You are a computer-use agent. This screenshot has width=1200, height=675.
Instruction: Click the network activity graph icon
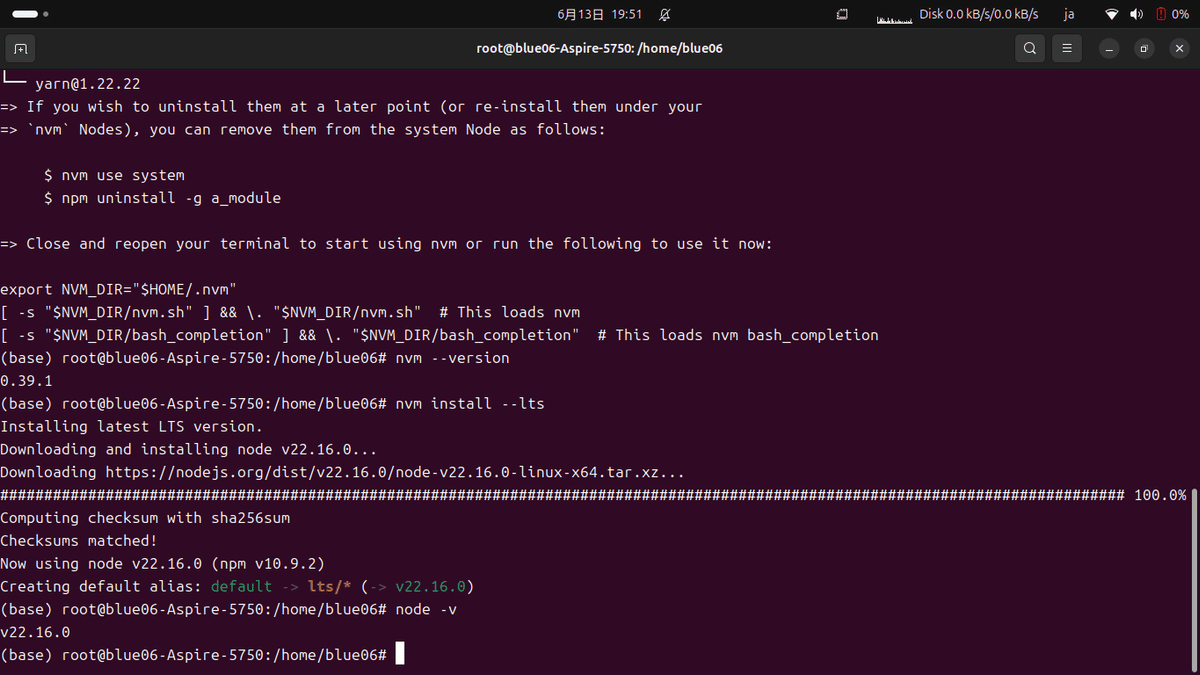click(893, 14)
